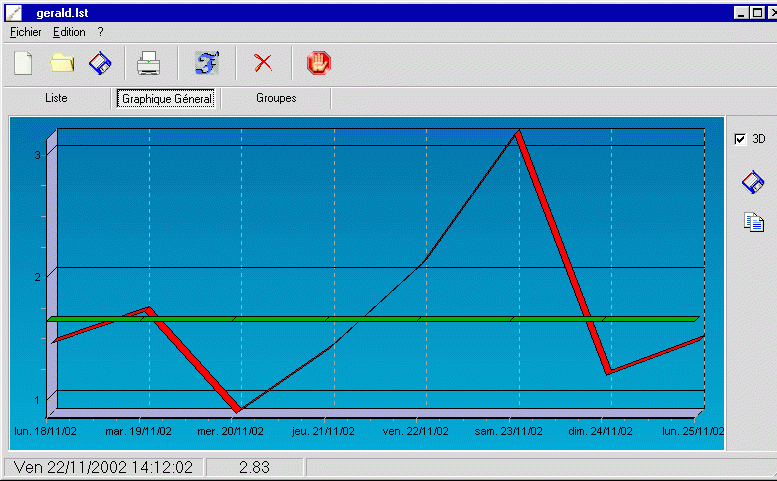Click the 2.83 value in the status bar
Image resolution: width=777 pixels, height=481 pixels.
coord(254,467)
